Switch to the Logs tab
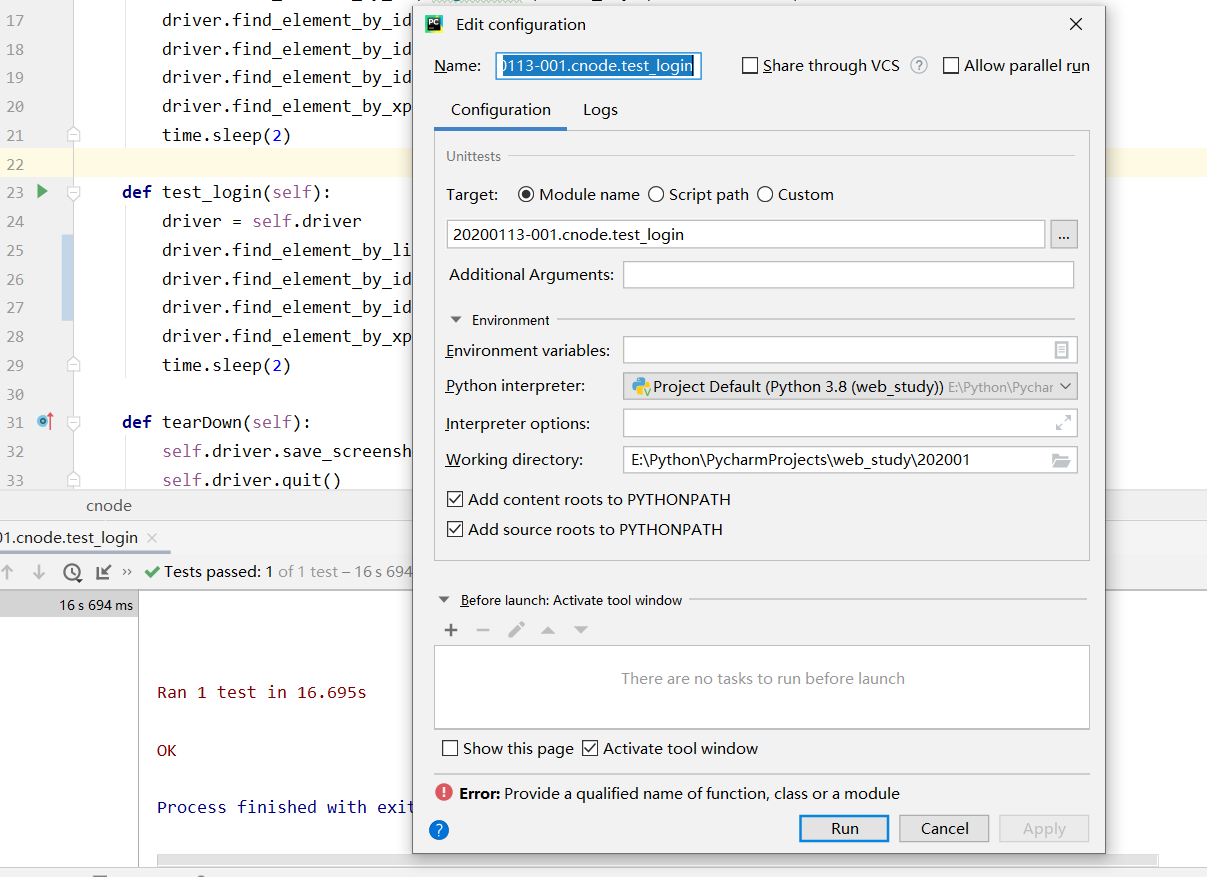1207x877 pixels. coord(600,110)
